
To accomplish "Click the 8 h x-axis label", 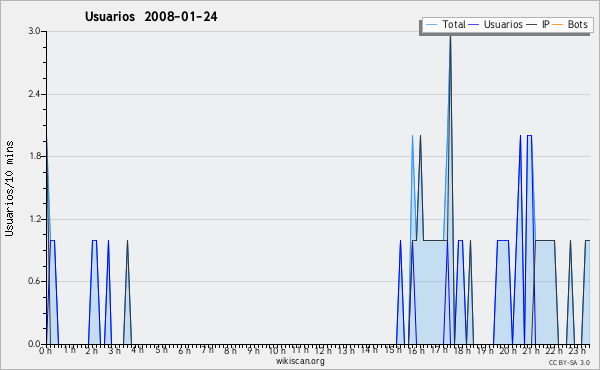I will point(230,350).
